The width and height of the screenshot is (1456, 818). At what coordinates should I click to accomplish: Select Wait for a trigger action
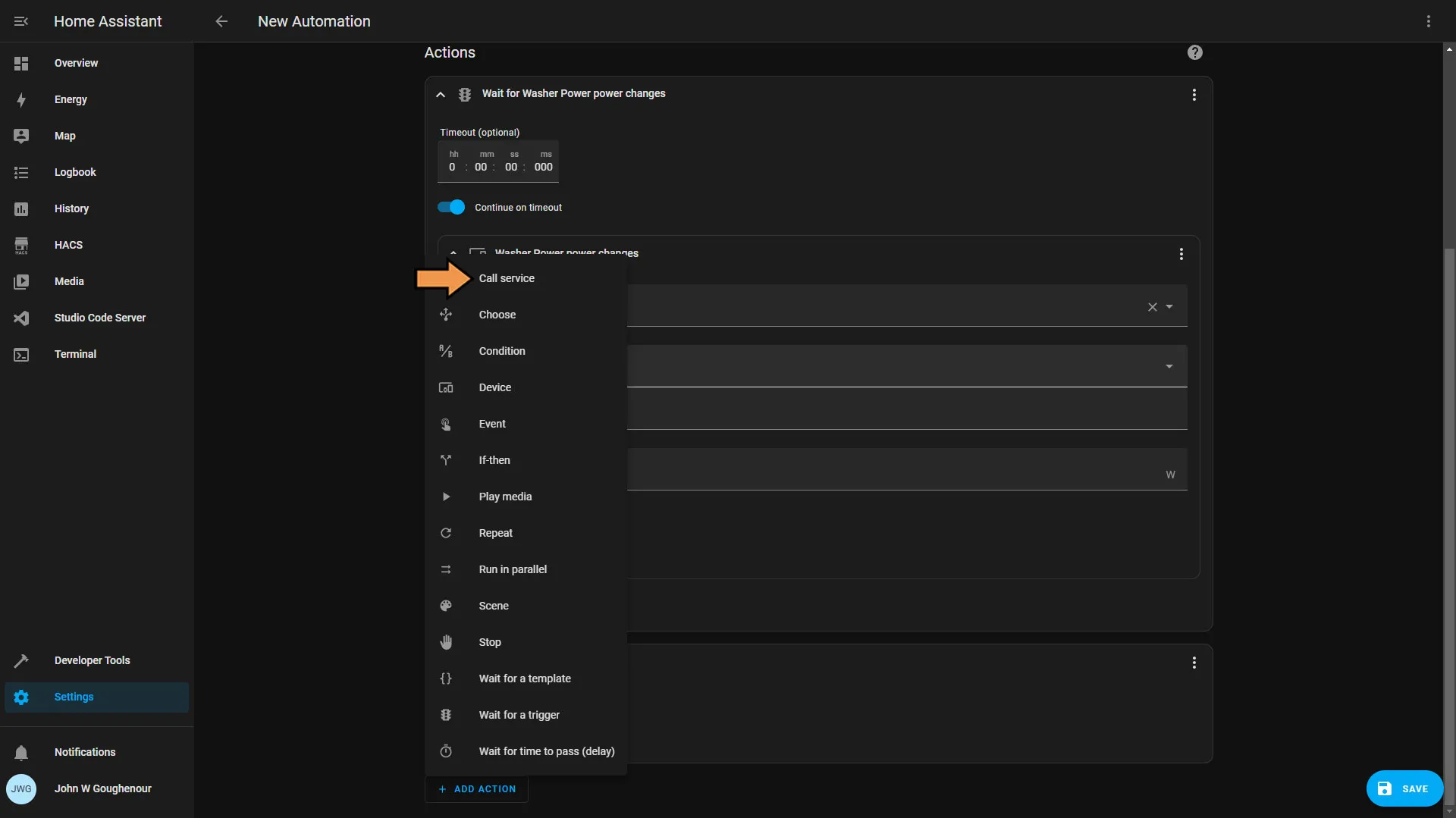click(526, 715)
